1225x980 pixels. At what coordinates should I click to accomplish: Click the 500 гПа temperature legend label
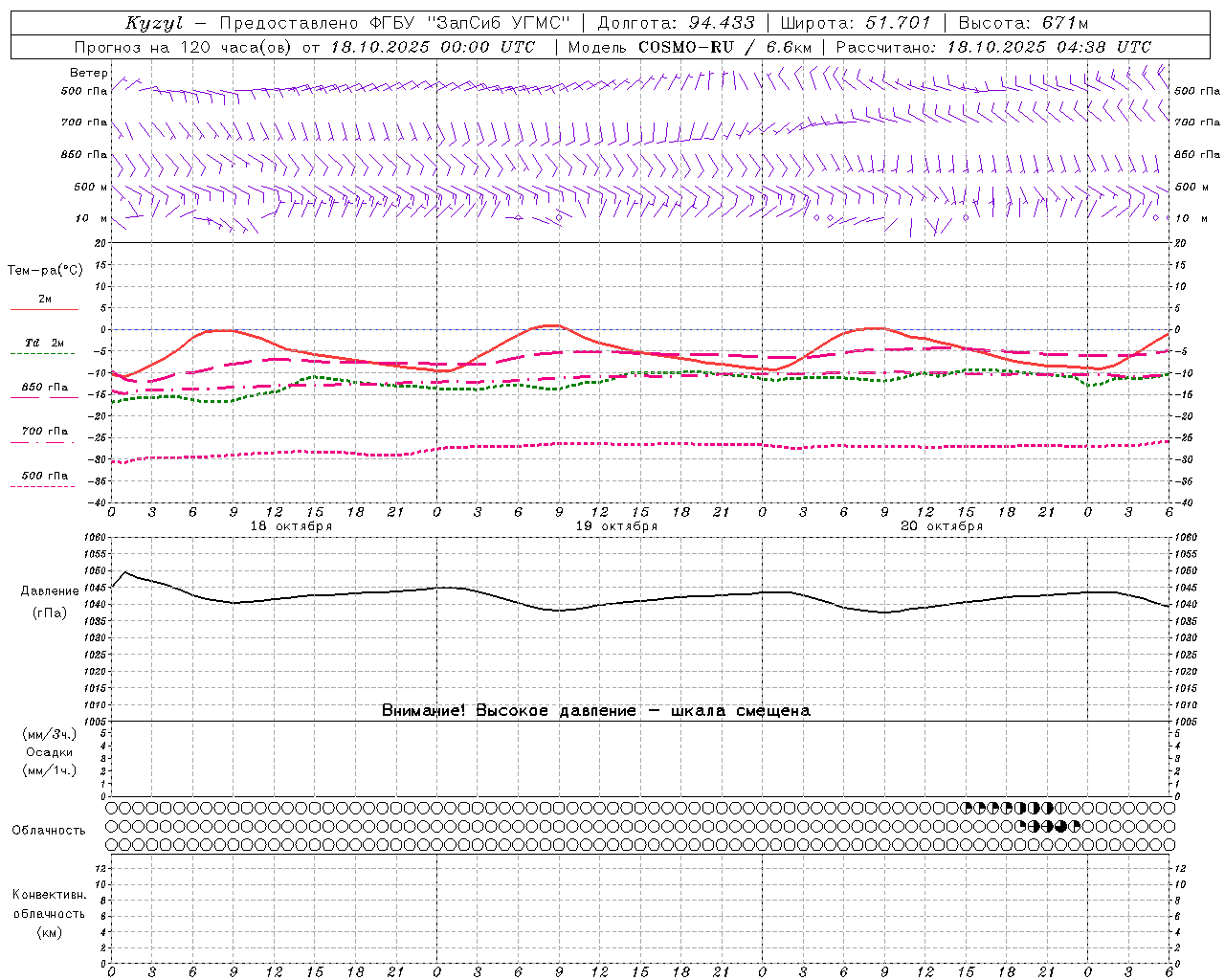45,476
